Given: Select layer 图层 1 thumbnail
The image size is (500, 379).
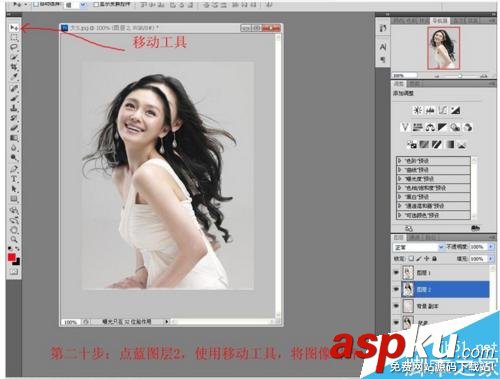Looking at the screenshot, I should click(x=408, y=273).
